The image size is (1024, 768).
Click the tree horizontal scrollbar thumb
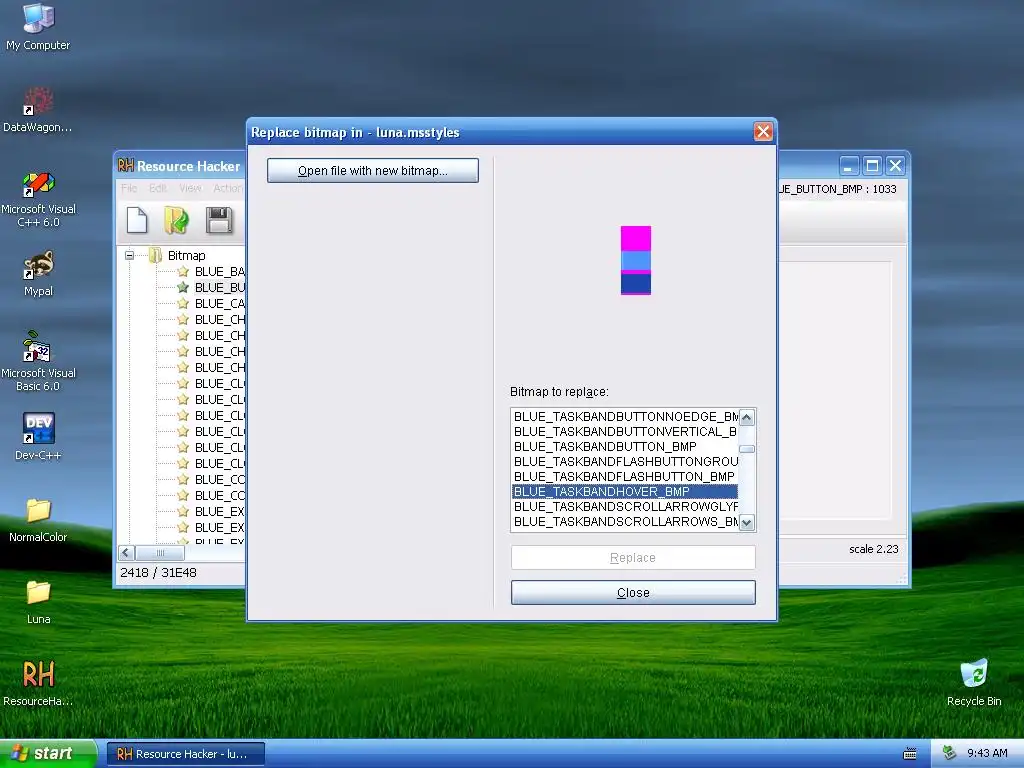coord(160,552)
